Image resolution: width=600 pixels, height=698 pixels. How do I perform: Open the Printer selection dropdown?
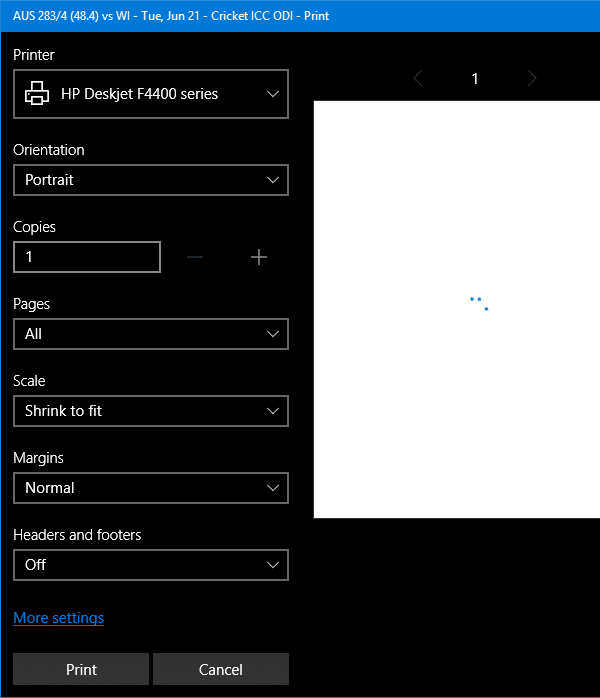pyautogui.click(x=151, y=94)
